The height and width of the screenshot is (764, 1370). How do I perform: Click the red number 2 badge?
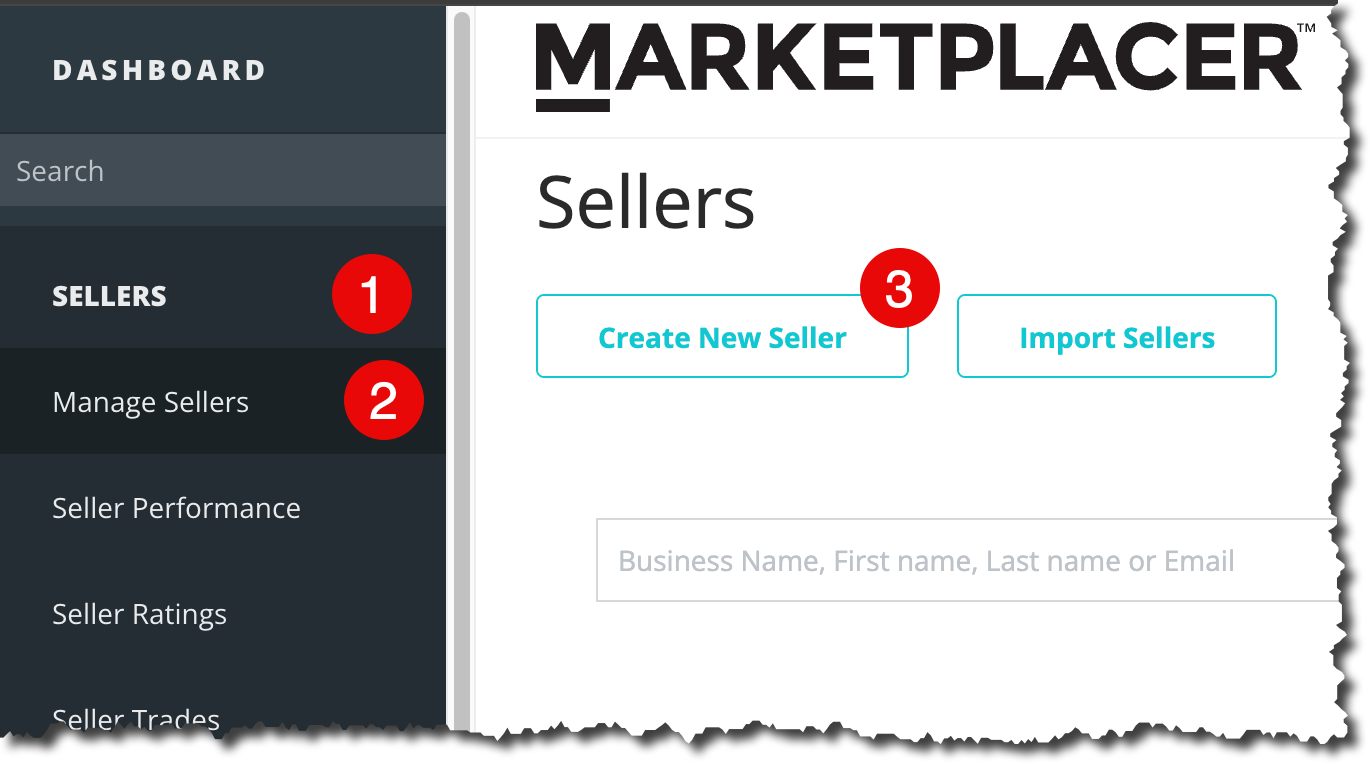384,402
